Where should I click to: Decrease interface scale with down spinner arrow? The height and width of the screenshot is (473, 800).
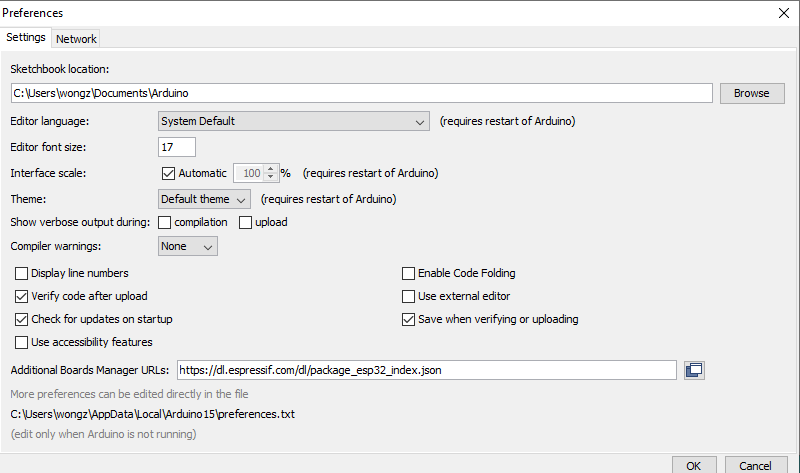(271, 177)
